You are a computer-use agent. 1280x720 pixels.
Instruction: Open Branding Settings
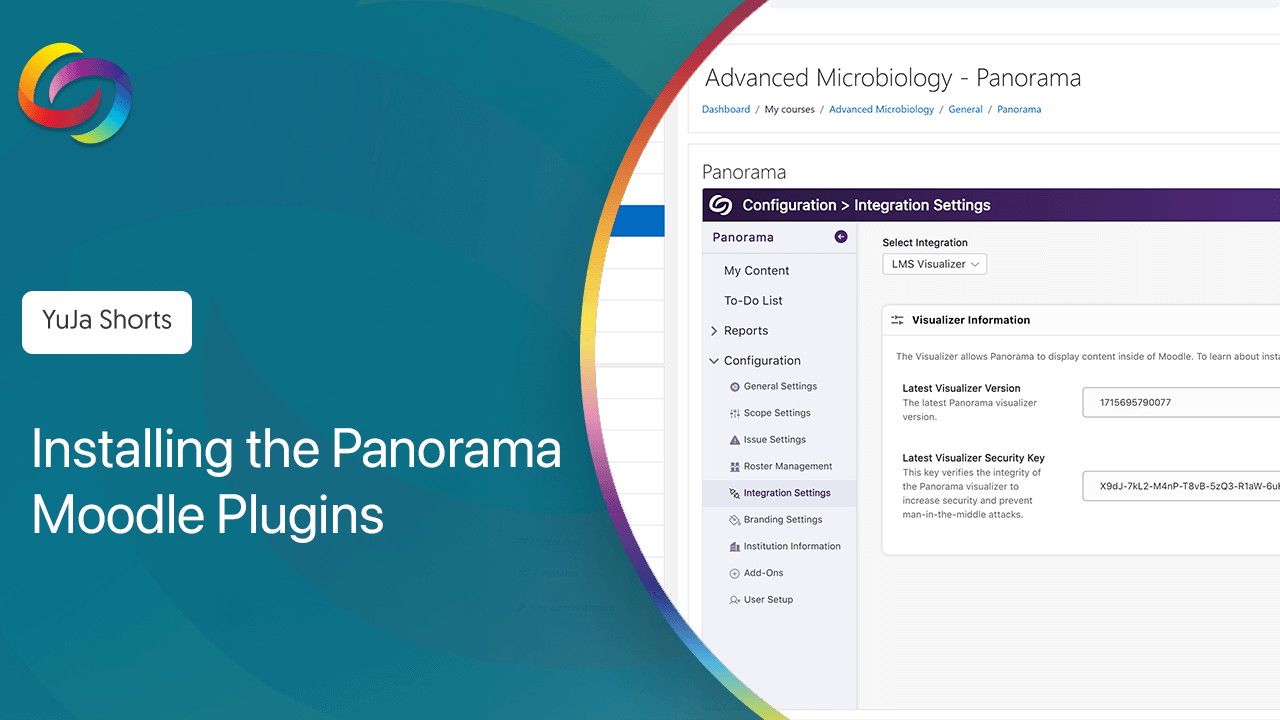(x=783, y=520)
